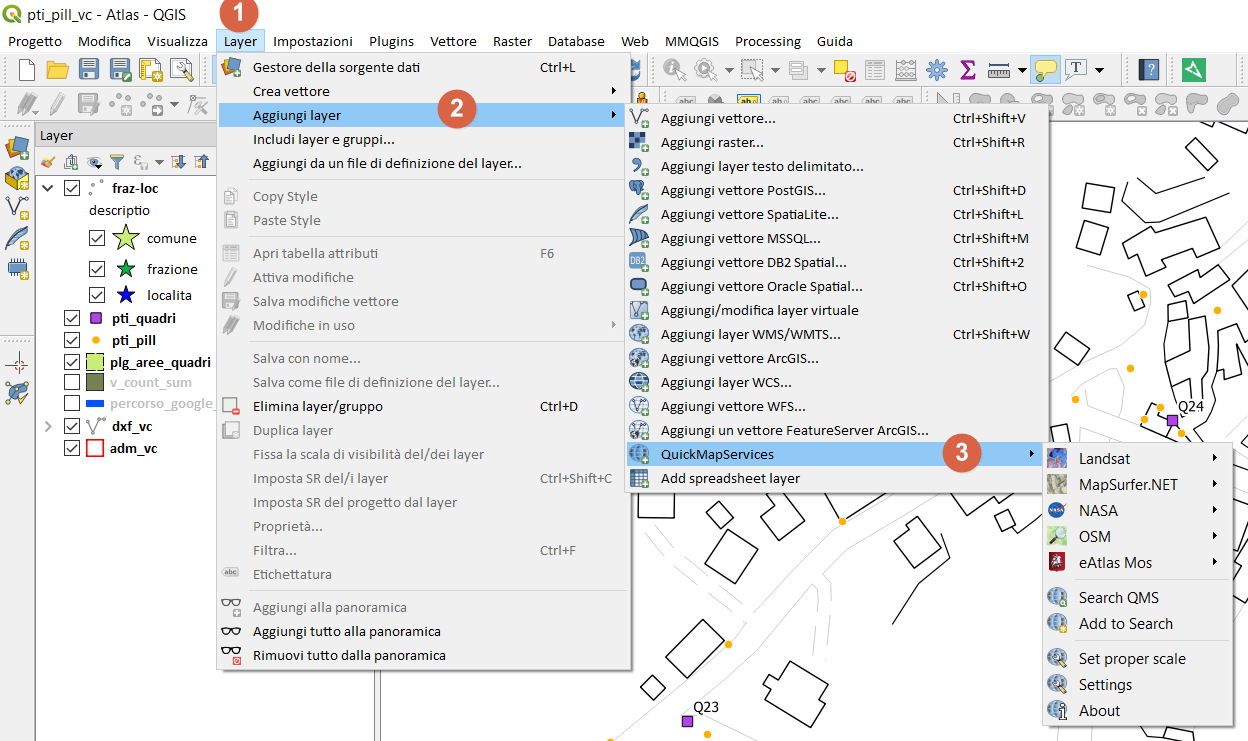Click the text annotation T toolbar icon
This screenshot has height=741, width=1248.
coord(1076,68)
